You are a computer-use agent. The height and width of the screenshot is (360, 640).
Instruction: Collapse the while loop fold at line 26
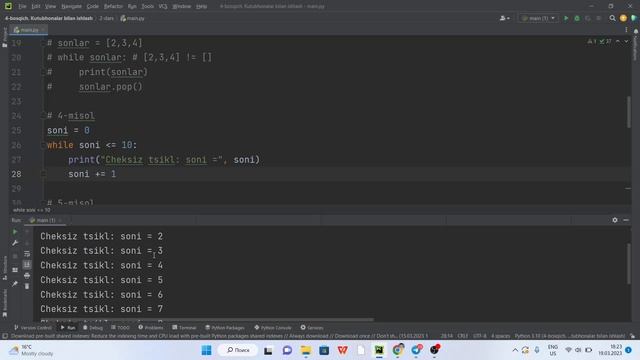click(43, 145)
